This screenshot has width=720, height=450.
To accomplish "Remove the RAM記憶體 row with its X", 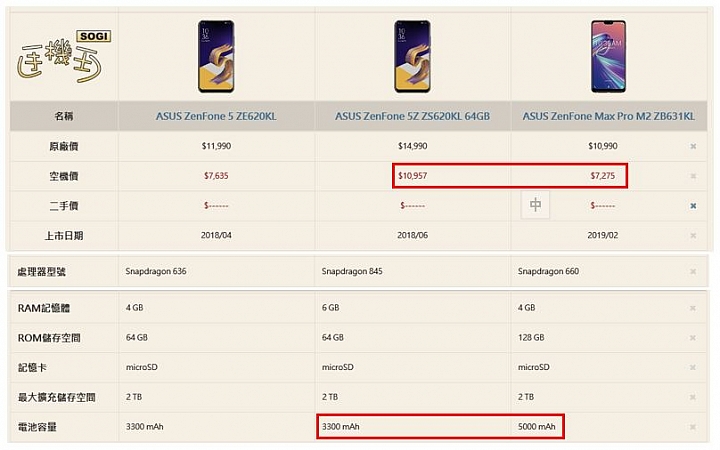I will point(693,308).
